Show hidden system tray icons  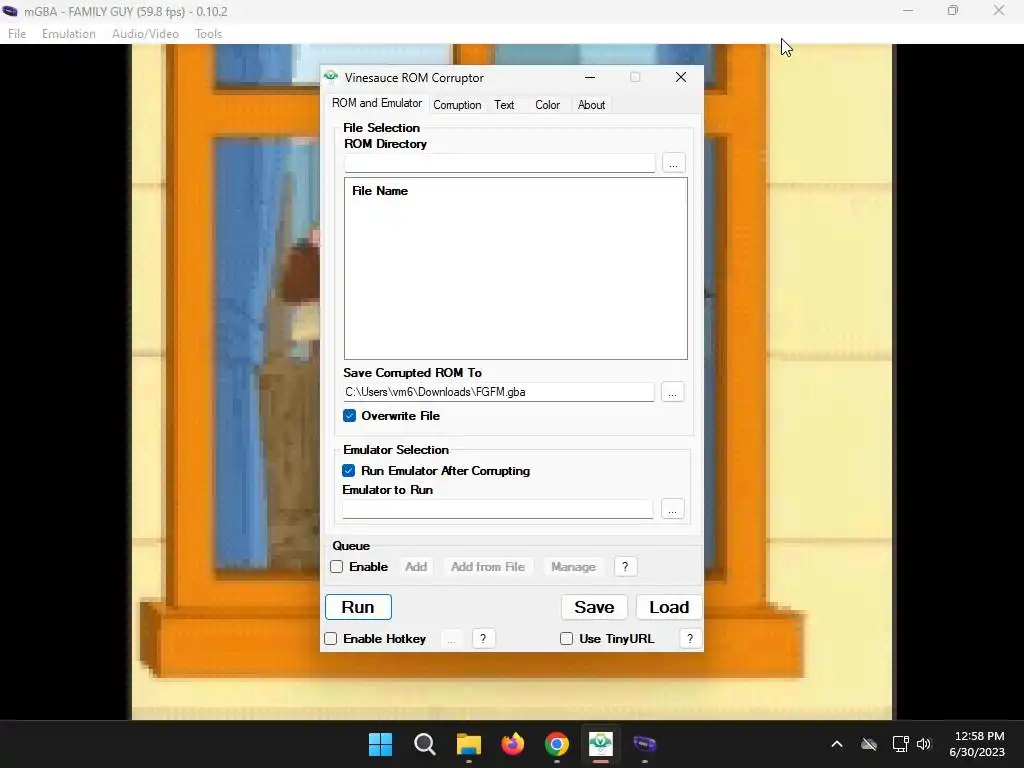point(837,744)
